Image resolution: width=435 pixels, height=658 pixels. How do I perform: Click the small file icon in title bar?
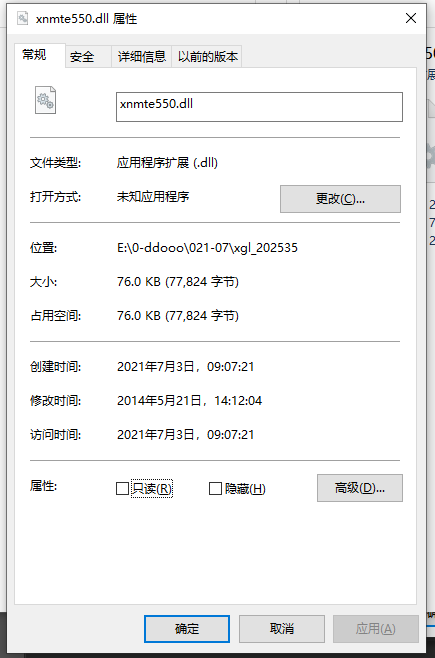(22, 18)
